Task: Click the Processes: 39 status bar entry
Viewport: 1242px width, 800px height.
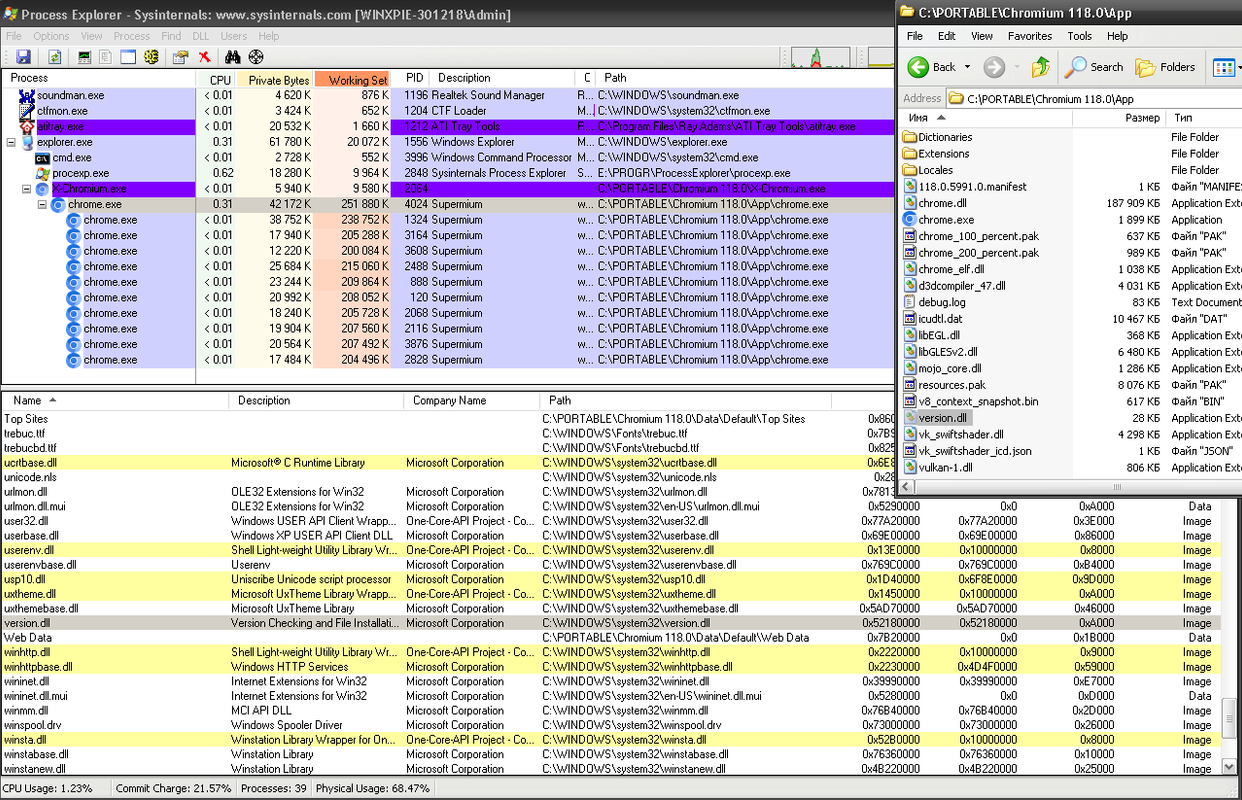Action: 273,788
